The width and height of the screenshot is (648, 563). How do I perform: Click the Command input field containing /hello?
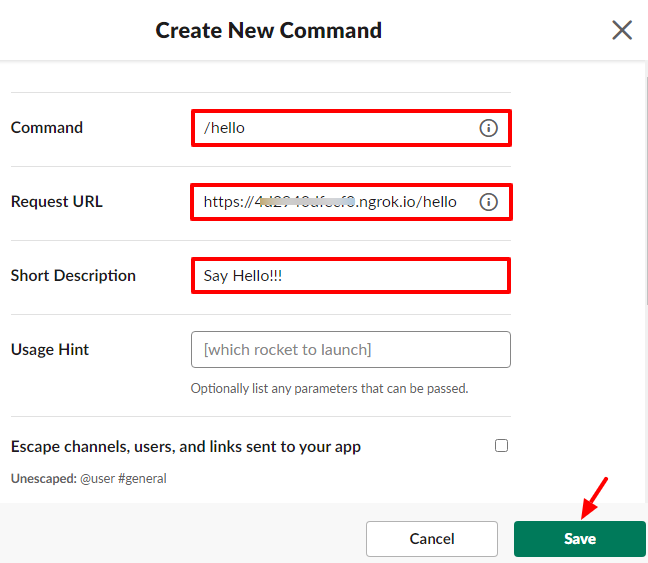[351, 128]
